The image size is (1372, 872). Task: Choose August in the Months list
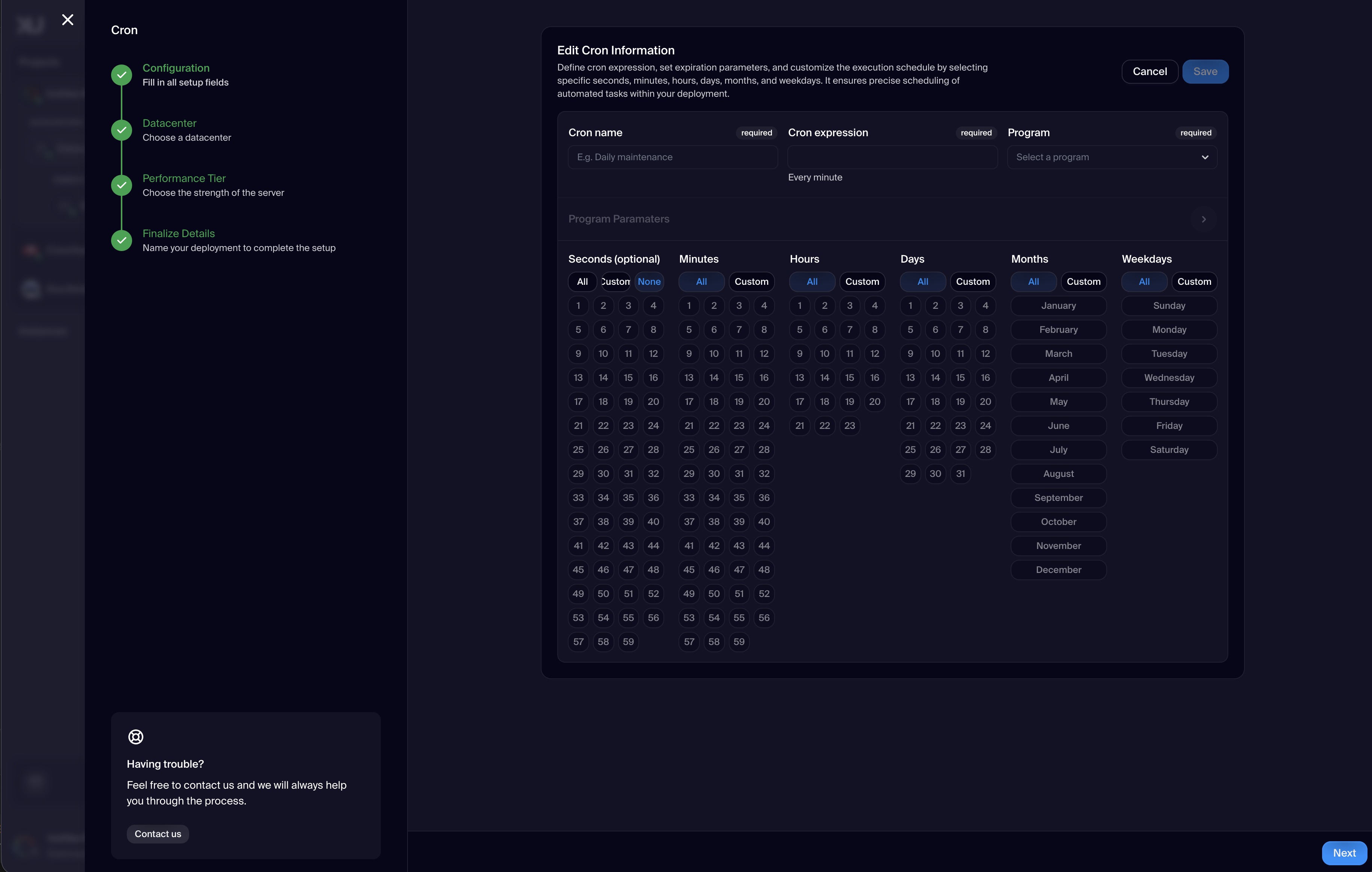click(x=1059, y=474)
